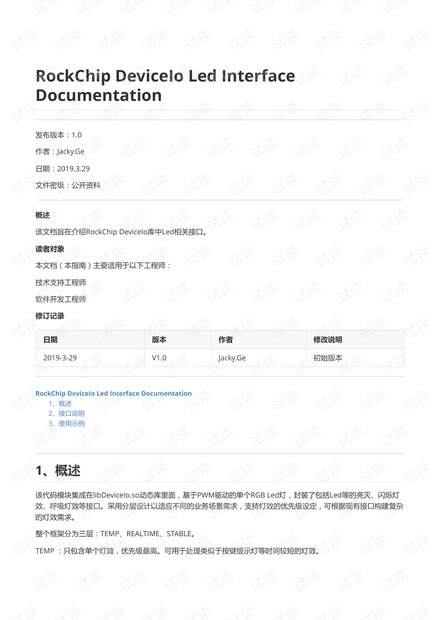Jump to the '1、概述' contents entry
Image resolution: width=440 pixels, height=620 pixels.
60,404
